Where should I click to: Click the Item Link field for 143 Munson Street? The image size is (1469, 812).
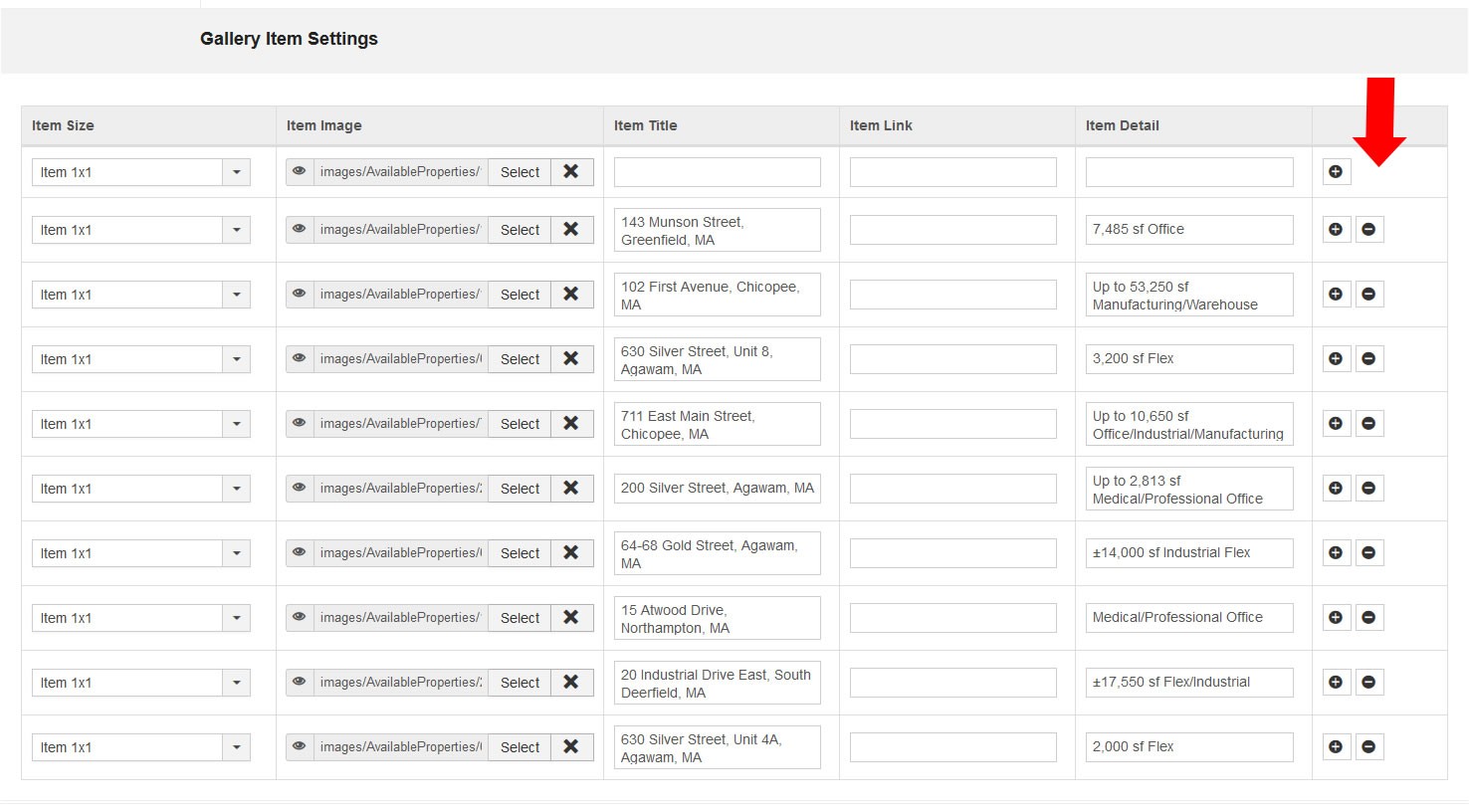tap(952, 230)
